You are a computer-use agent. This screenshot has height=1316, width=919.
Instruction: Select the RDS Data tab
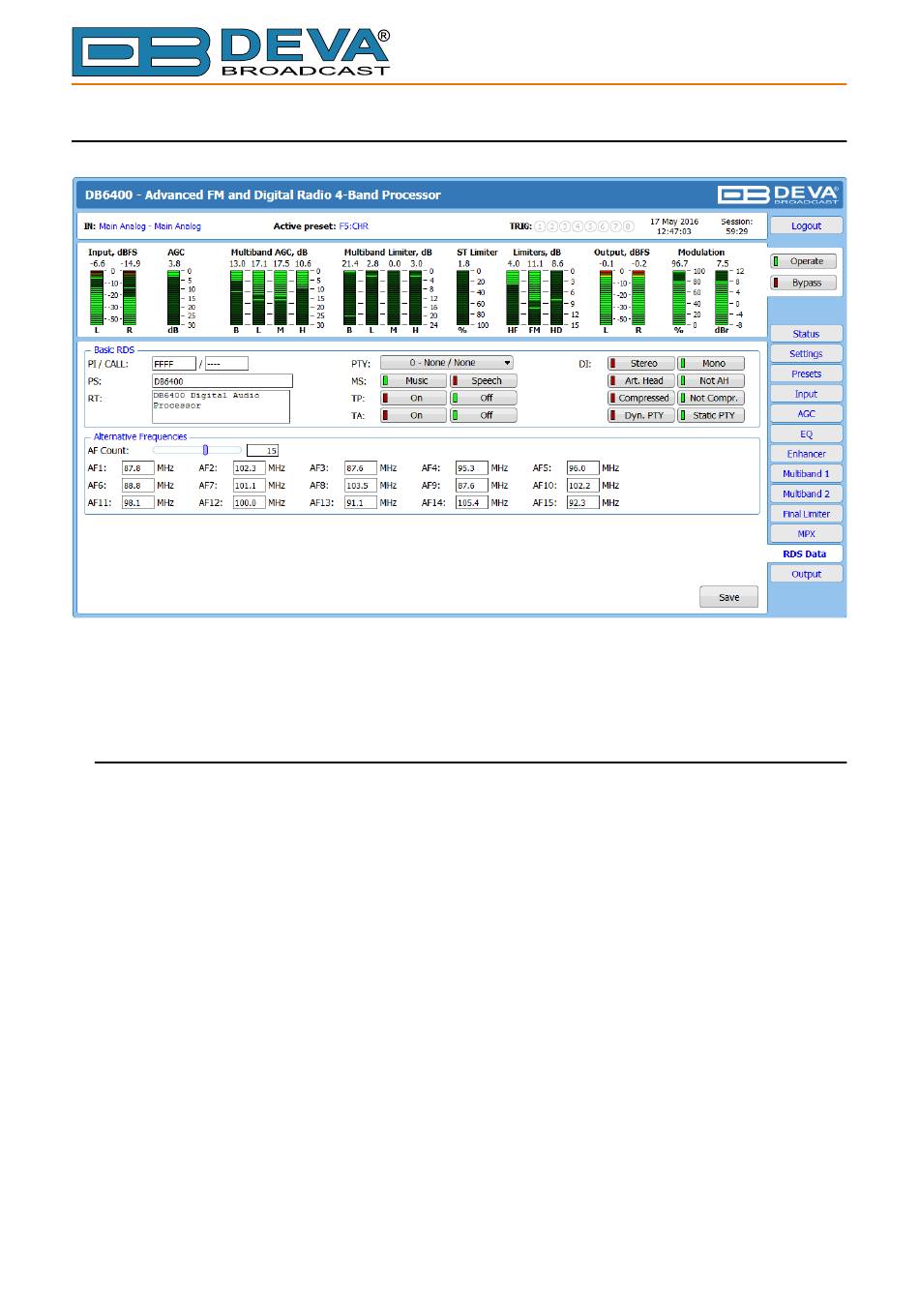pyautogui.click(x=805, y=553)
